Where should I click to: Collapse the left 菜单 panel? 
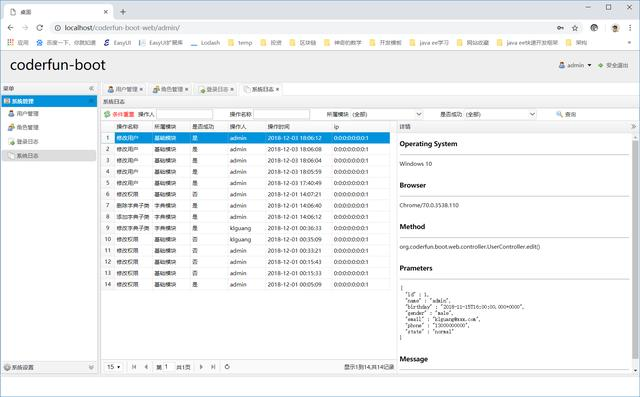click(x=91, y=88)
